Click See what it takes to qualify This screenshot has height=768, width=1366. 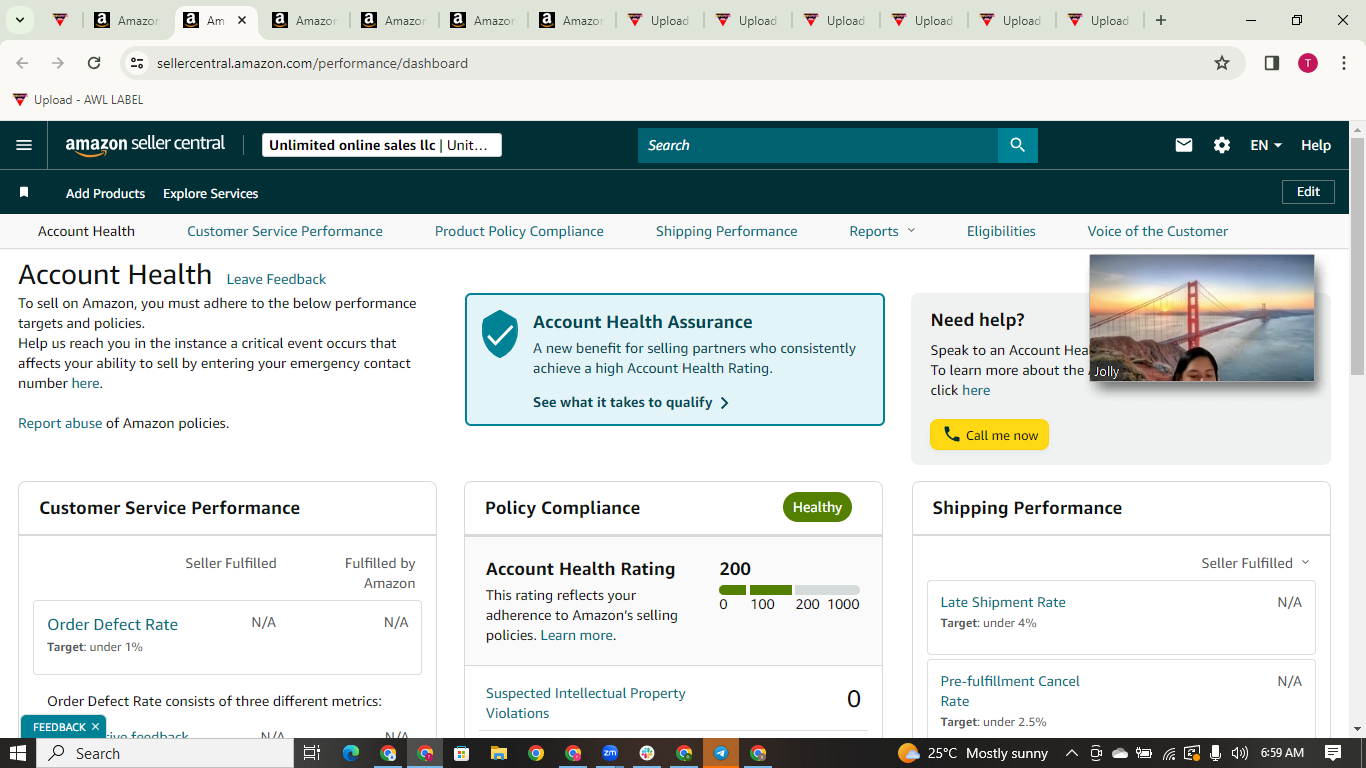pyautogui.click(x=631, y=402)
